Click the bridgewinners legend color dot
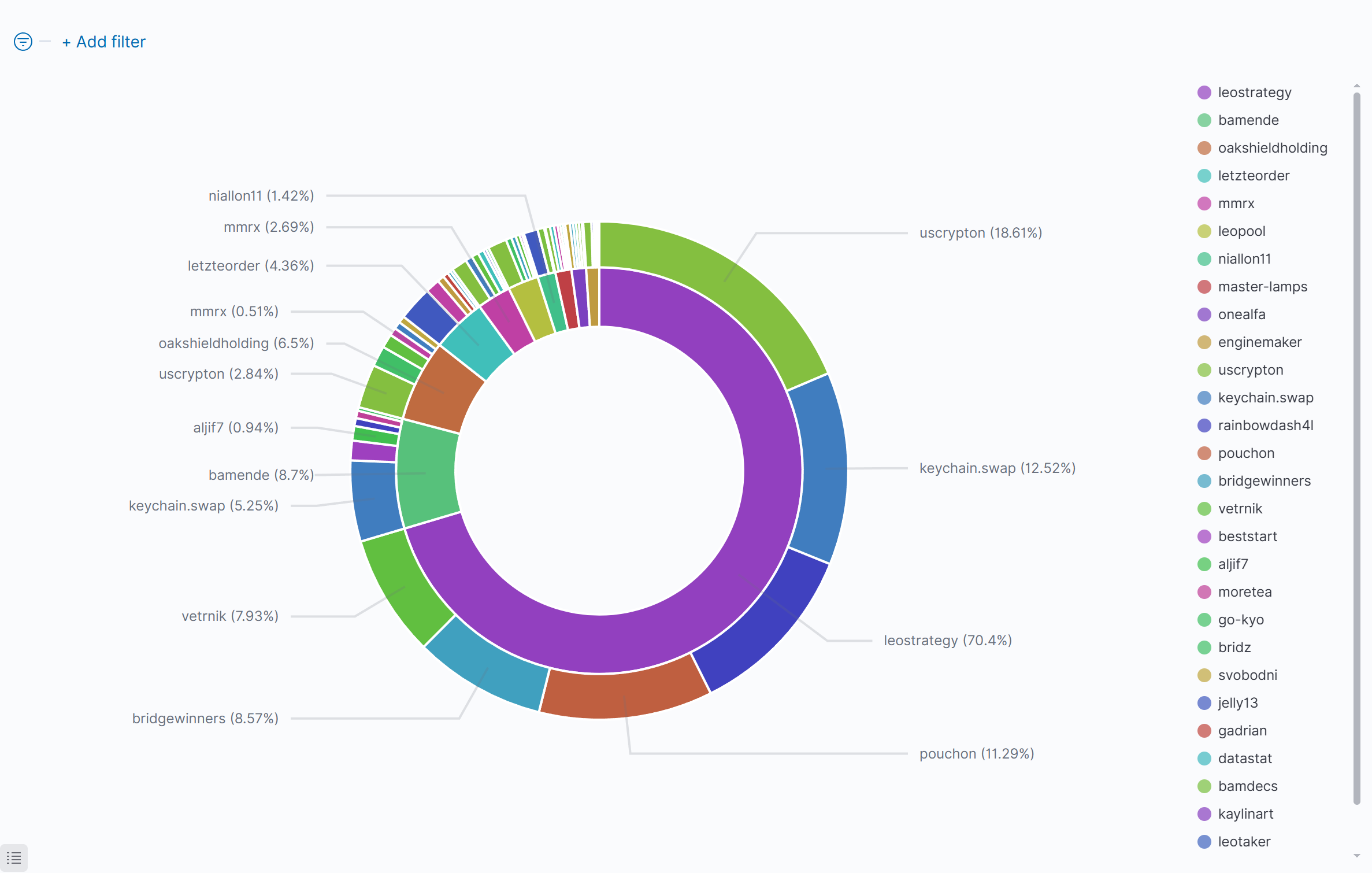Screen dimensions: 1372x873 [x=1204, y=481]
